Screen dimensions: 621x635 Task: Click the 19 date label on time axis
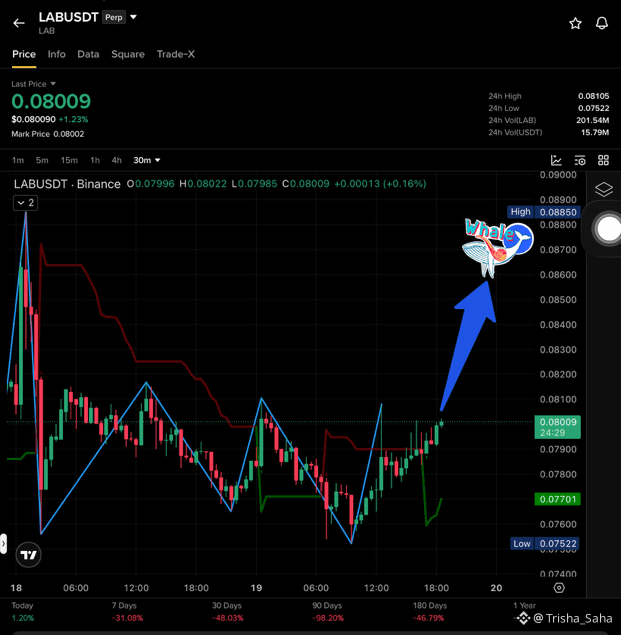coord(256,588)
